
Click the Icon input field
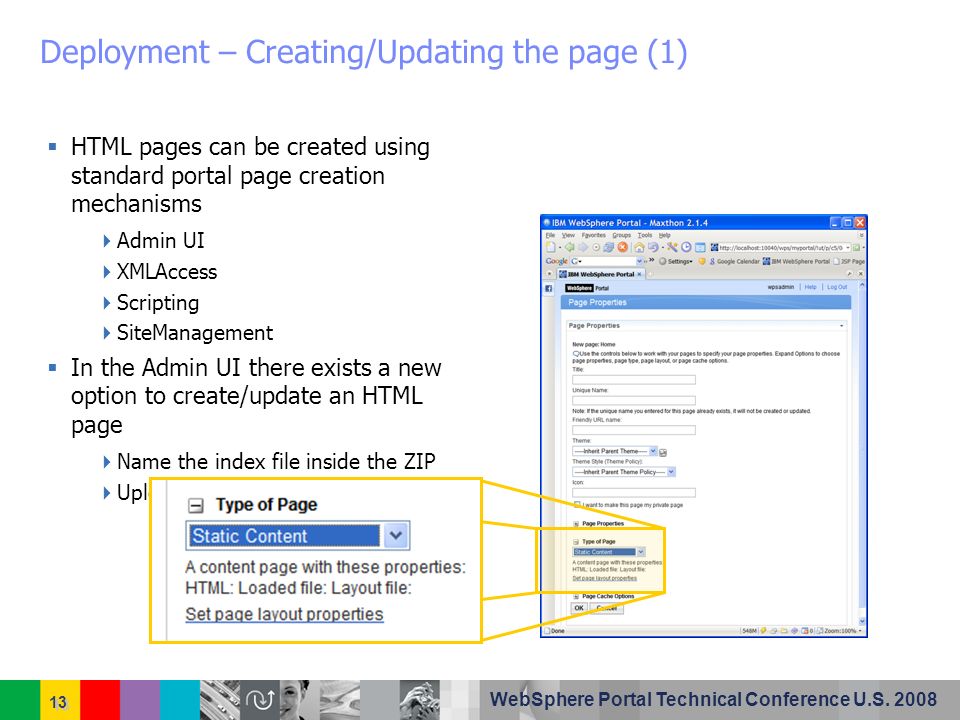tap(634, 493)
